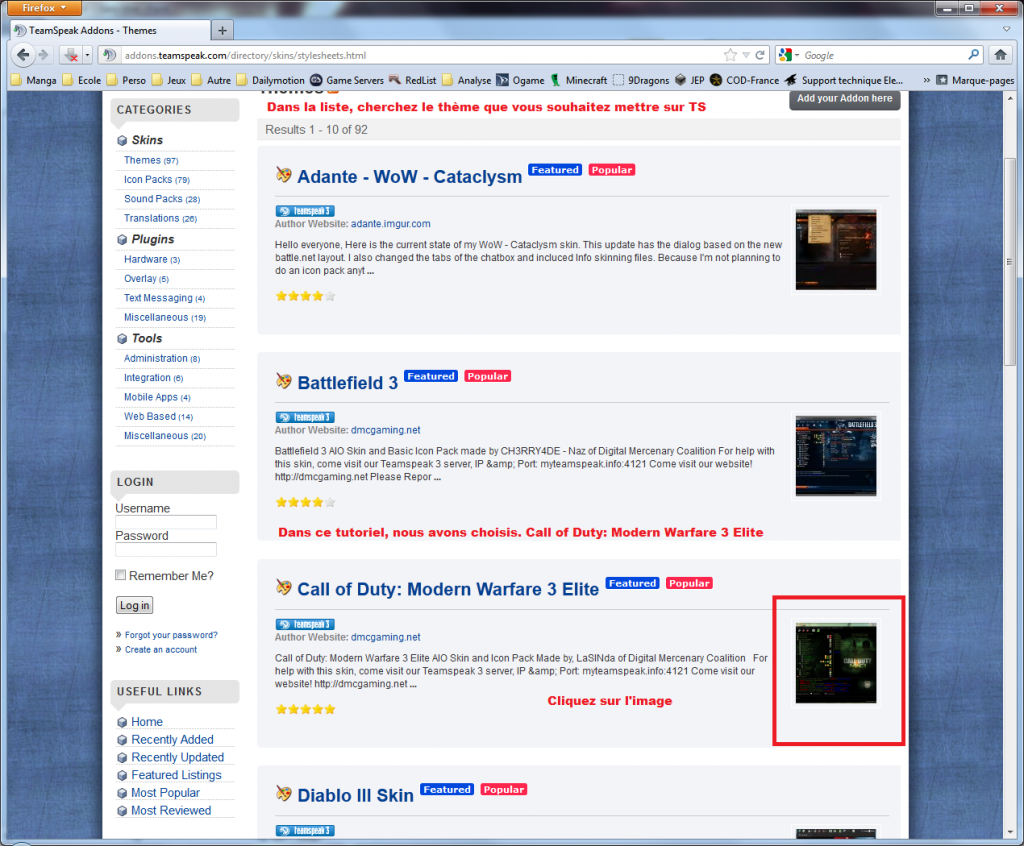Show URL history dropdown arrow

pos(746,55)
